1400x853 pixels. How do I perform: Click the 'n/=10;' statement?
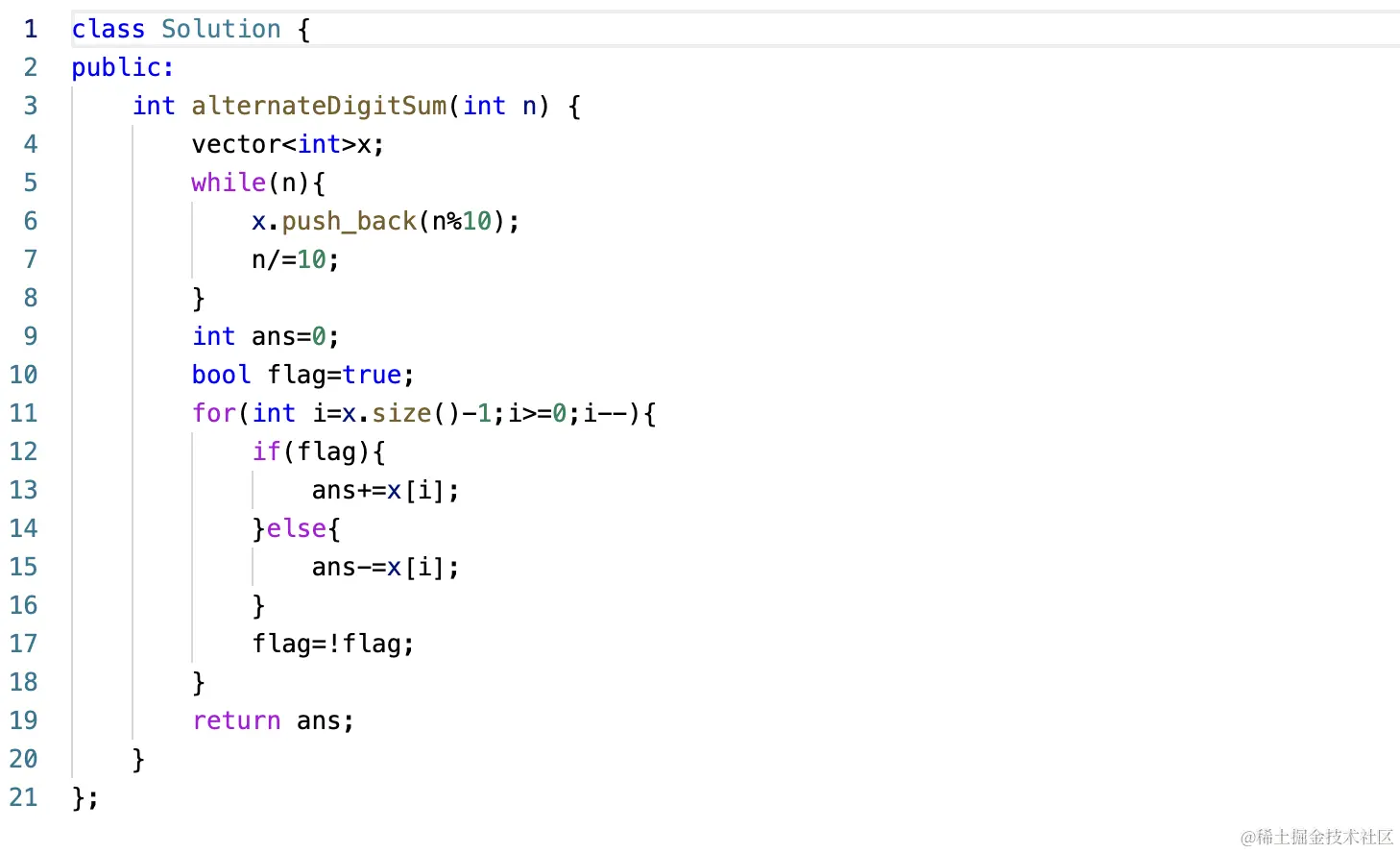[x=296, y=259]
